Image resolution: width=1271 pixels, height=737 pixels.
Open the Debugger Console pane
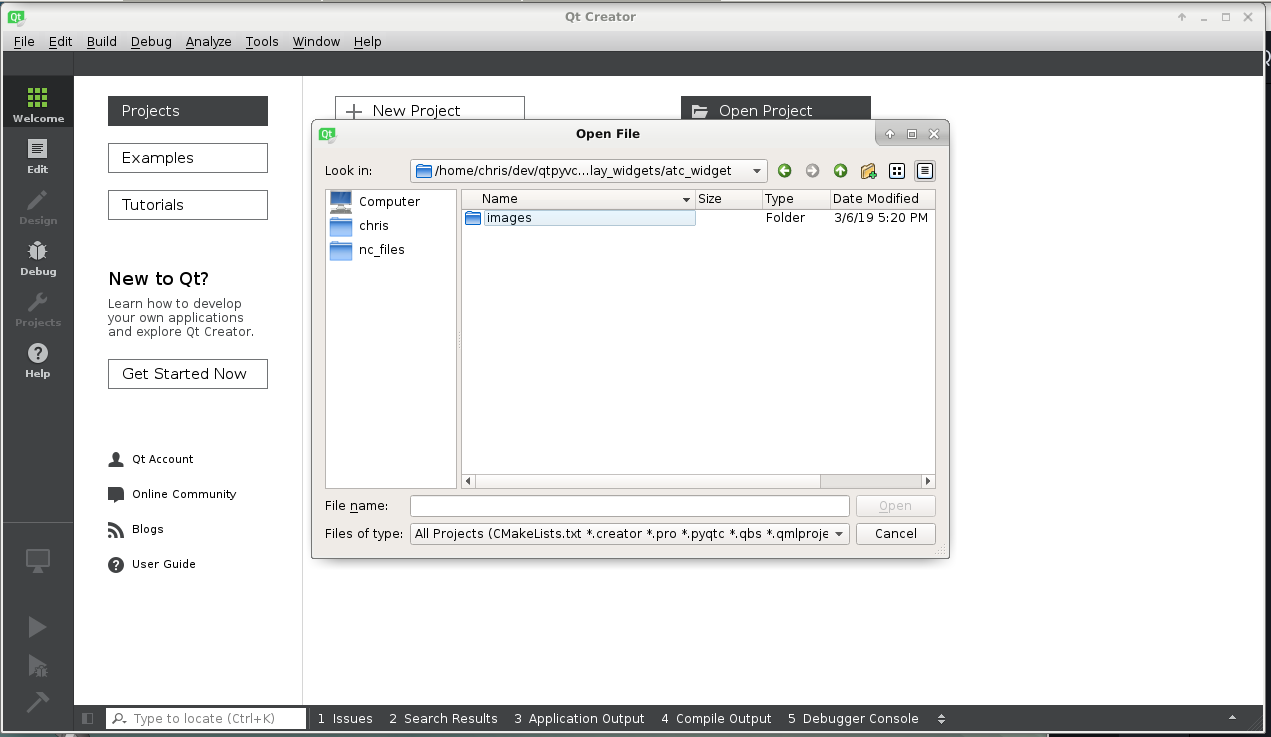point(853,718)
